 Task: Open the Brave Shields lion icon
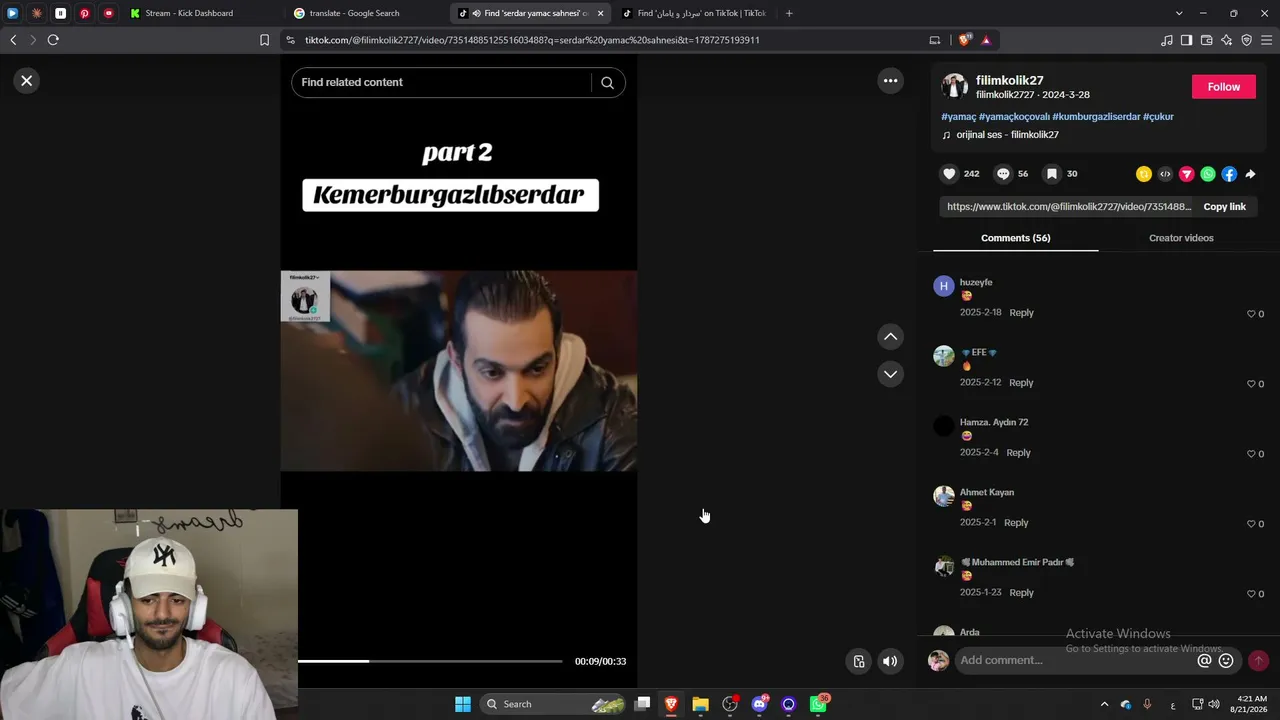coord(964,40)
